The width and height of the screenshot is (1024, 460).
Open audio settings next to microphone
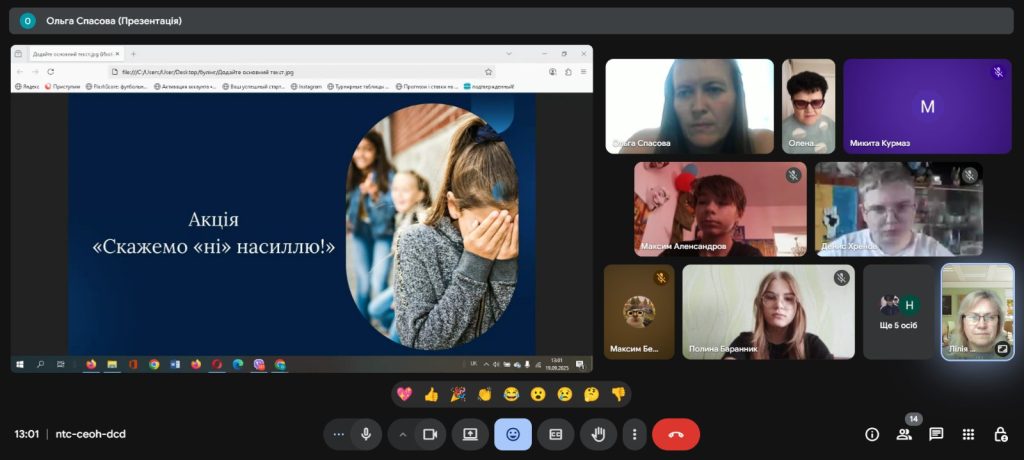[338, 434]
